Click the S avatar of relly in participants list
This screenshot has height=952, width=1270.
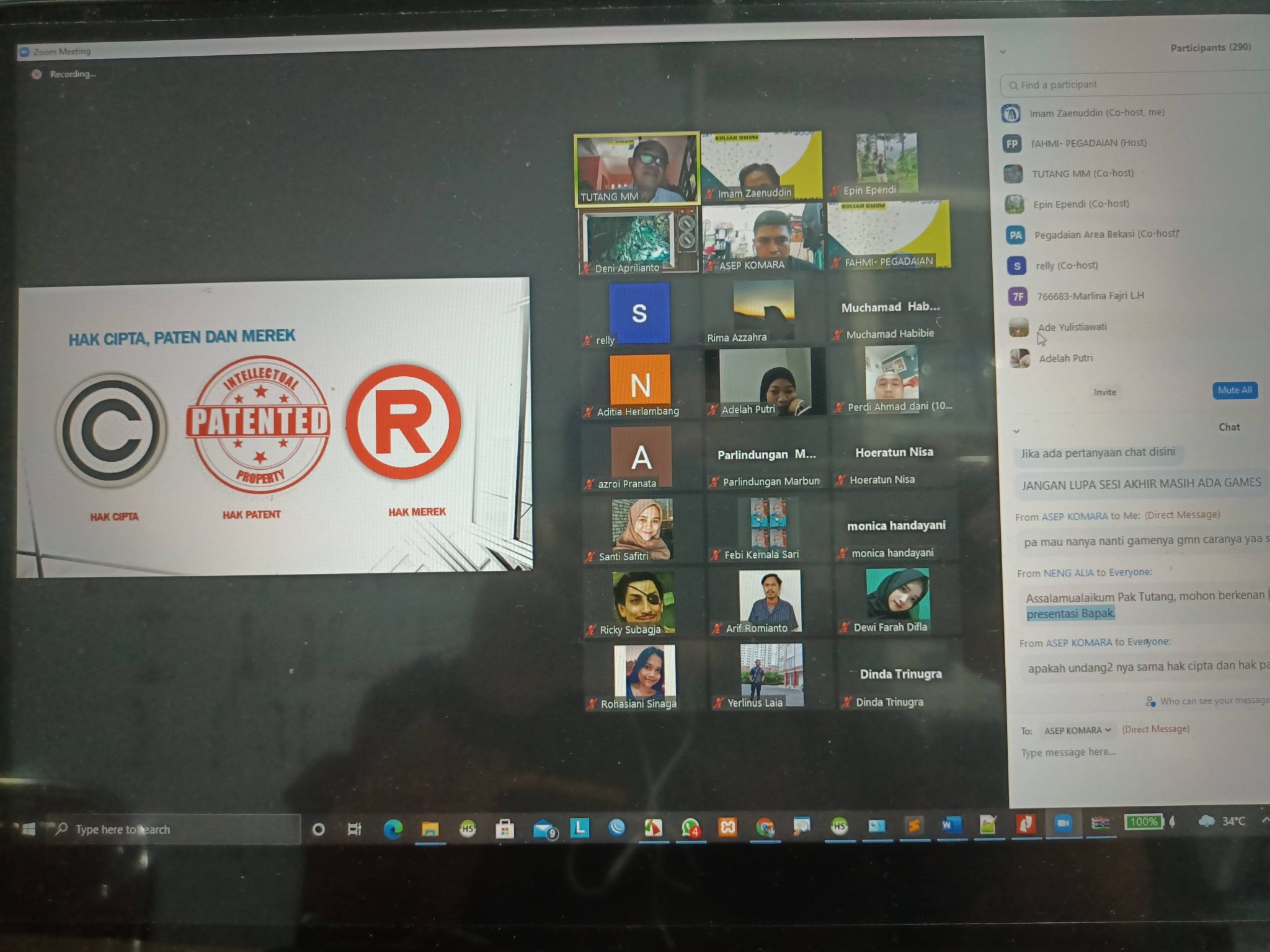pyautogui.click(x=1016, y=266)
